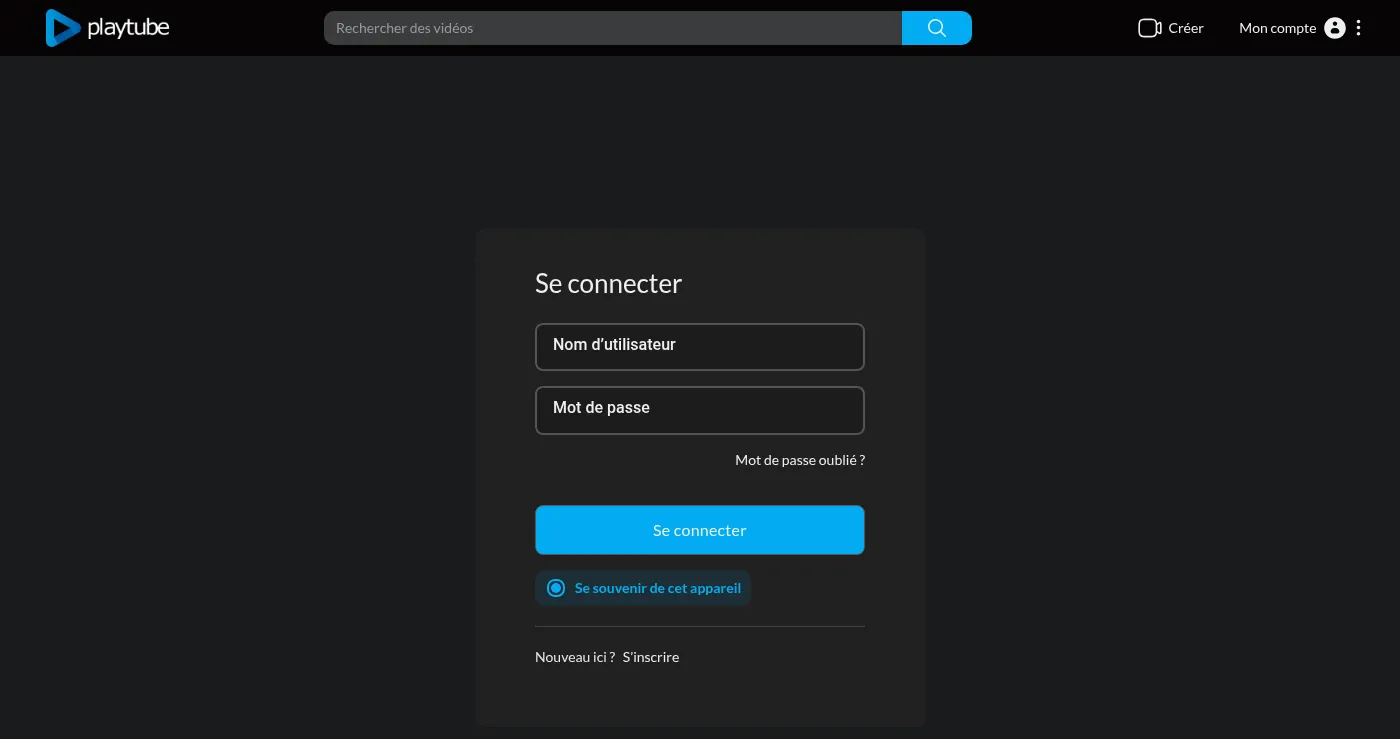Image resolution: width=1400 pixels, height=739 pixels.
Task: Toggle Se souvenir de cet appareil option
Action: click(x=643, y=588)
